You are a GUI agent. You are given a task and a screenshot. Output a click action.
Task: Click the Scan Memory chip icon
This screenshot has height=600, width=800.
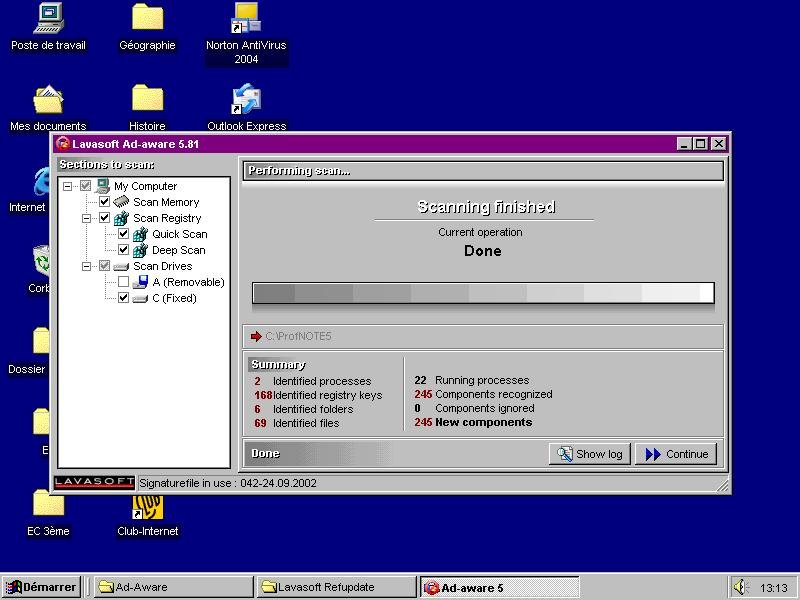coord(121,202)
